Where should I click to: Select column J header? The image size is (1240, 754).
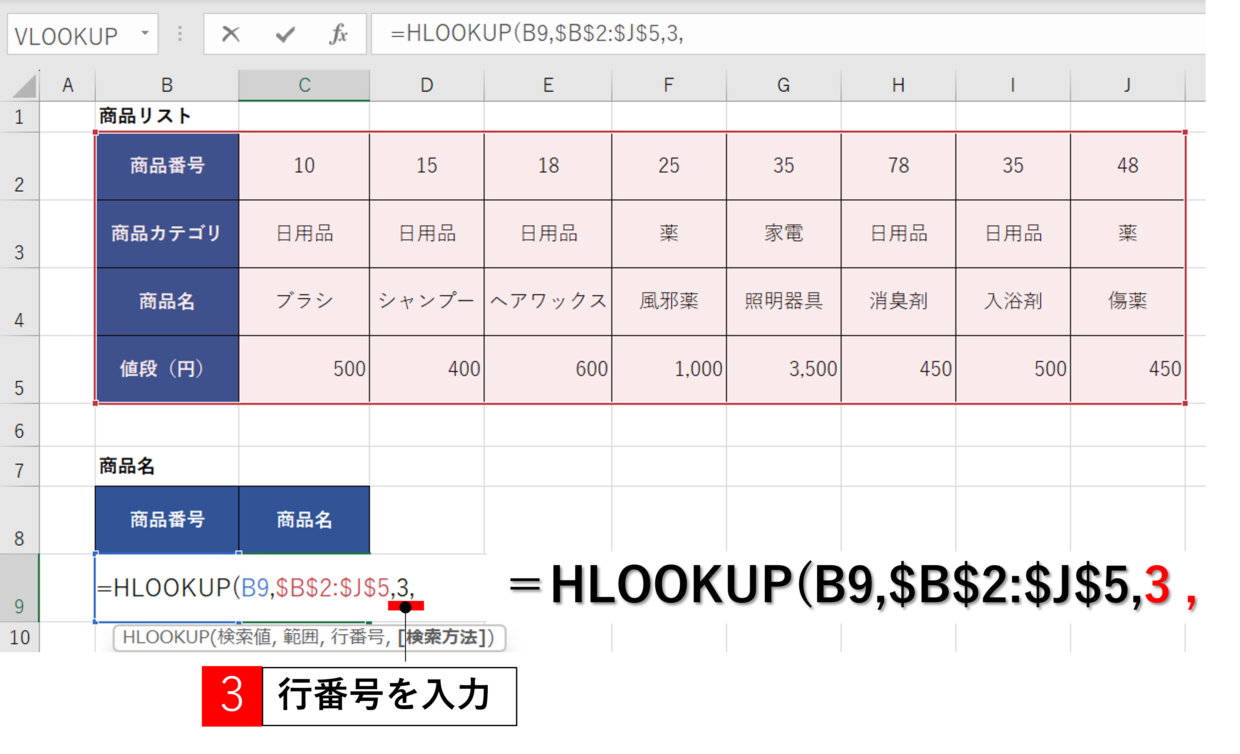(1127, 86)
